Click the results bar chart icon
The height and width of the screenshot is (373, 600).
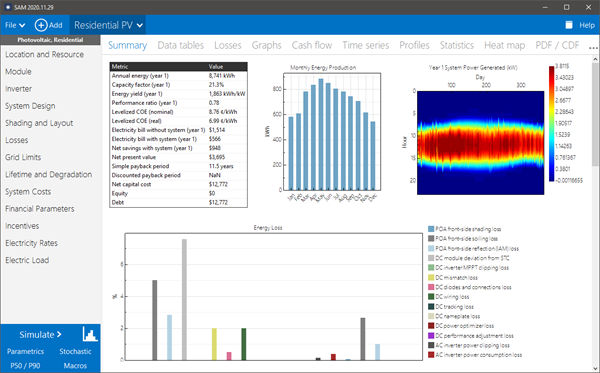tap(90, 334)
